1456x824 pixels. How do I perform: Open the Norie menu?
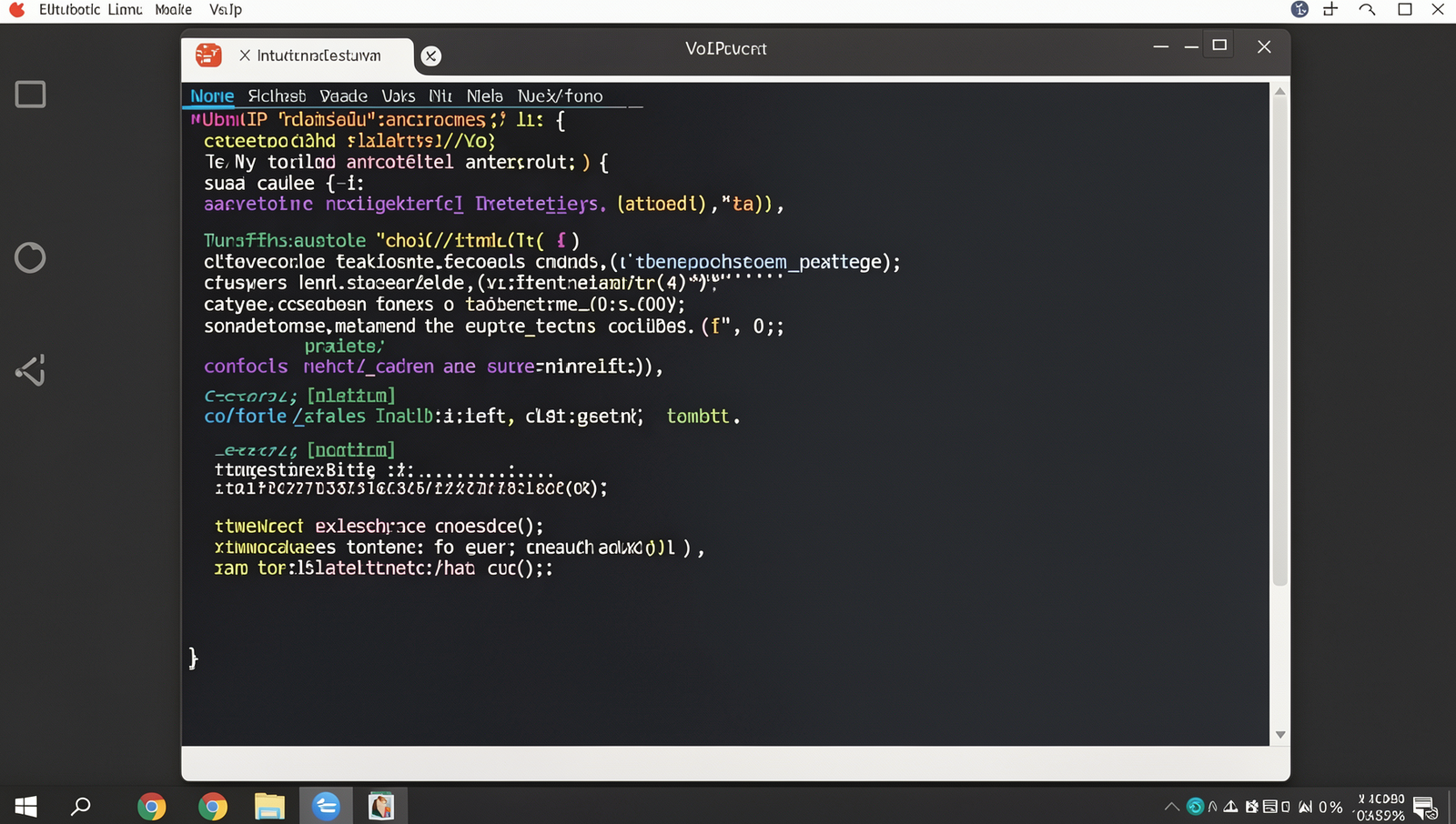[x=212, y=95]
